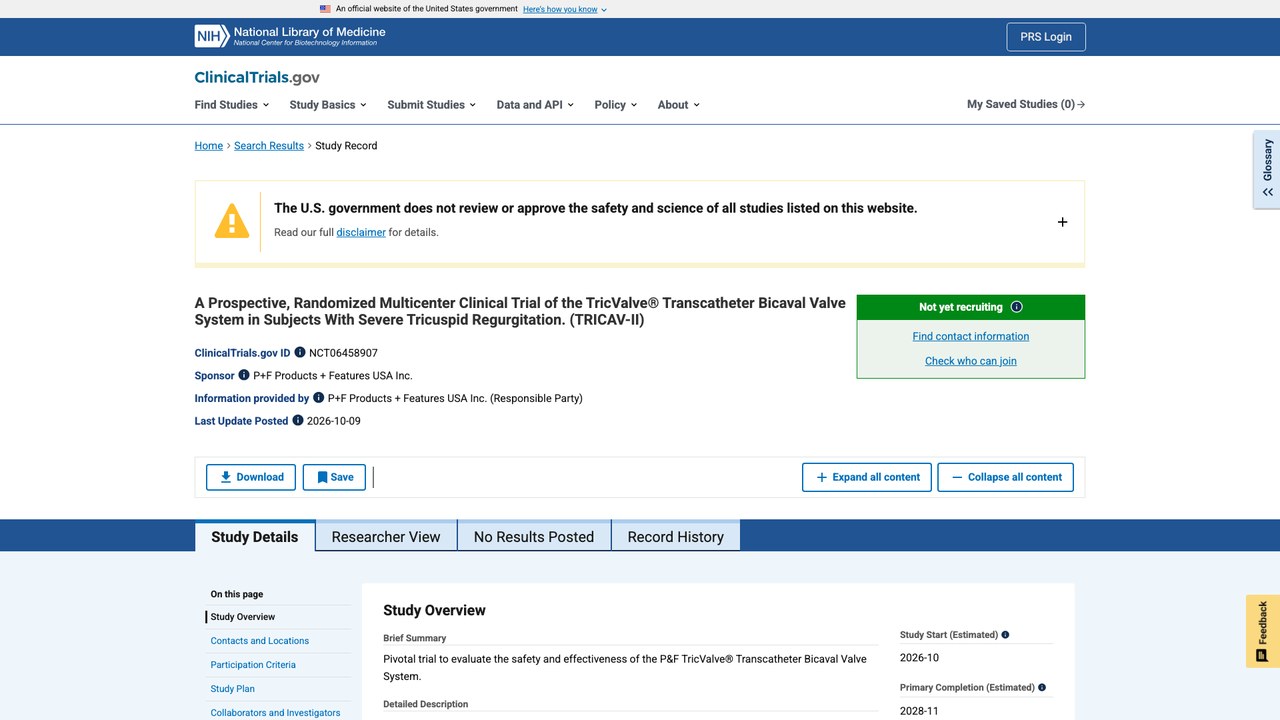This screenshot has height=720, width=1280.
Task: Click info icon beside Last Update Posted
Action: coord(298,420)
